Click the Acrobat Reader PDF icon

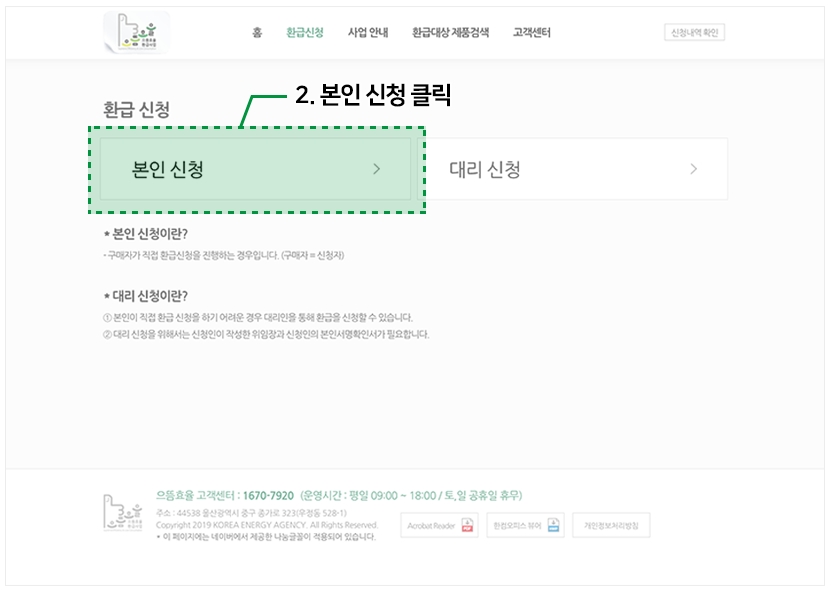coord(468,525)
